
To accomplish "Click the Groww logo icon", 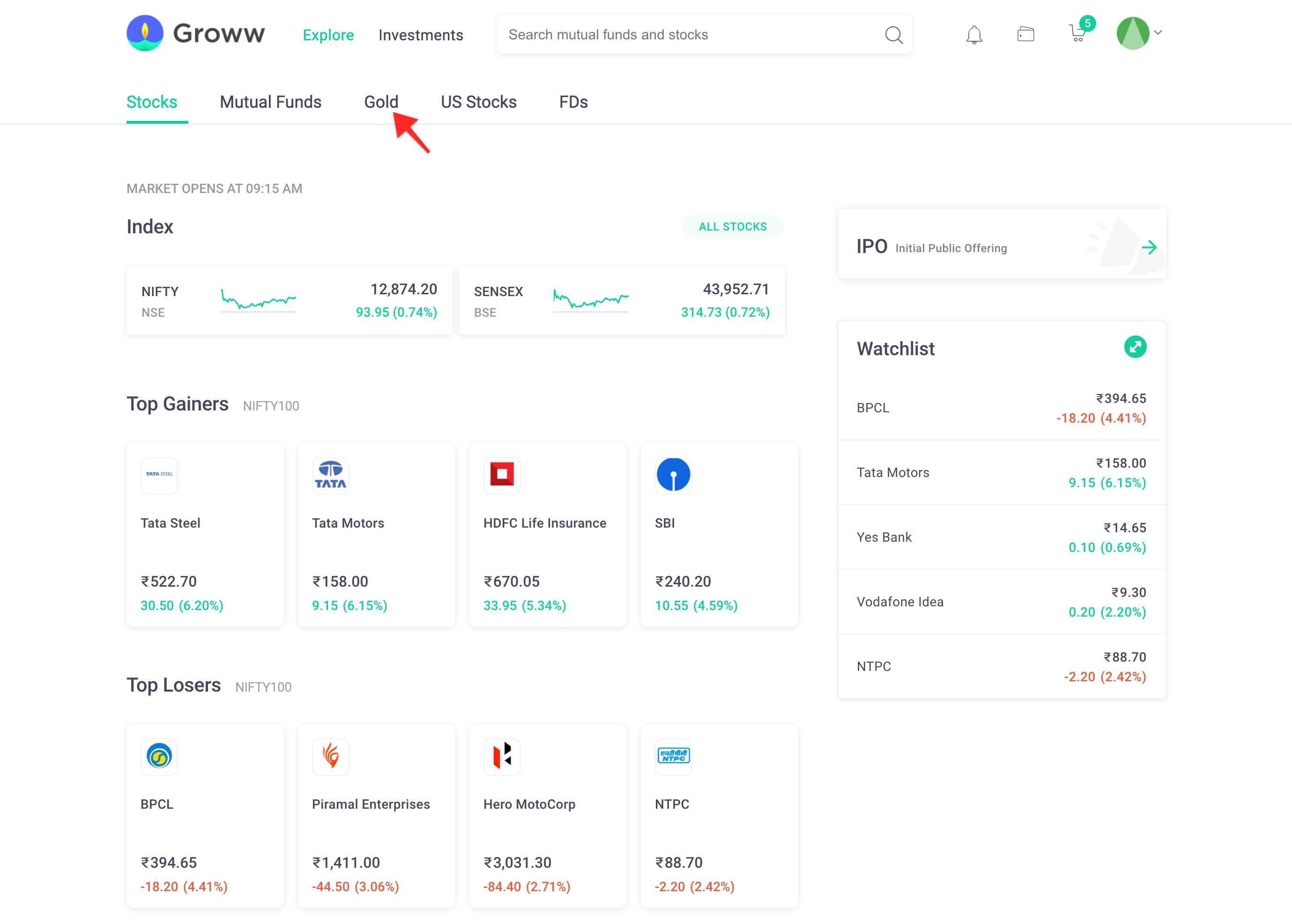I will pos(144,33).
